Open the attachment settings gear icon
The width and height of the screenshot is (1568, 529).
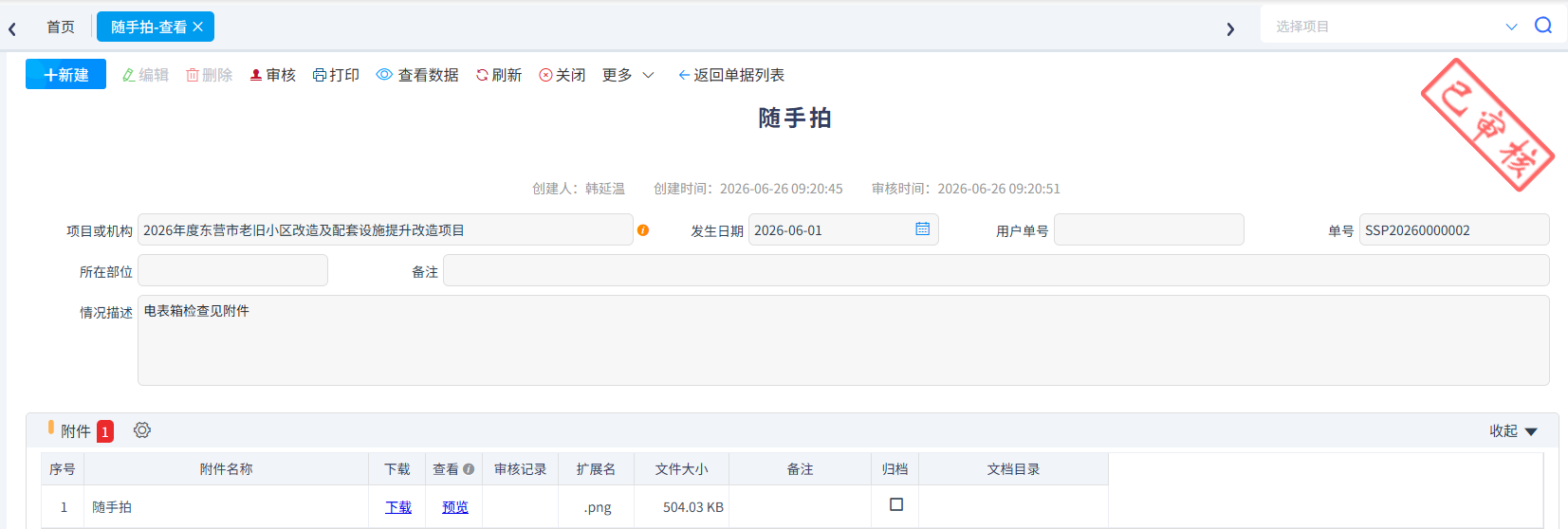click(142, 430)
